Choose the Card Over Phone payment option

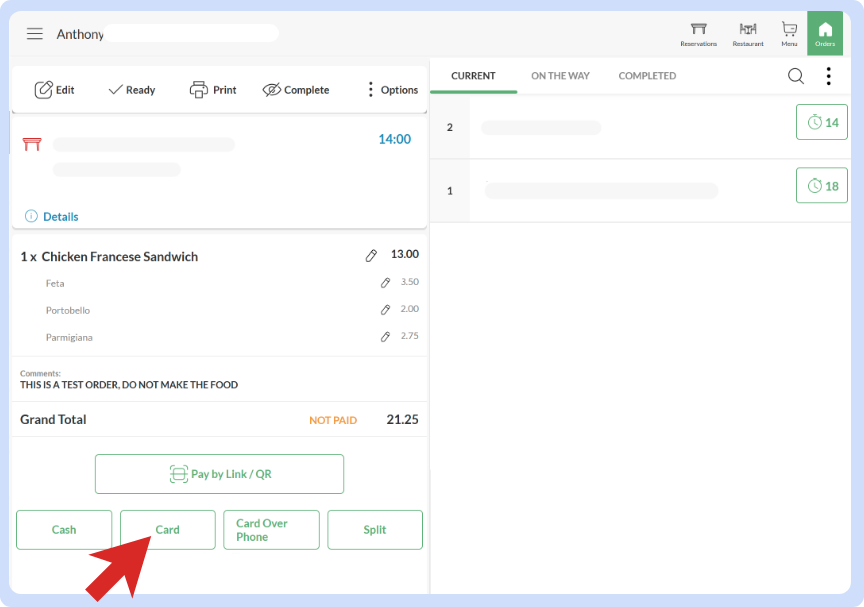(x=271, y=529)
